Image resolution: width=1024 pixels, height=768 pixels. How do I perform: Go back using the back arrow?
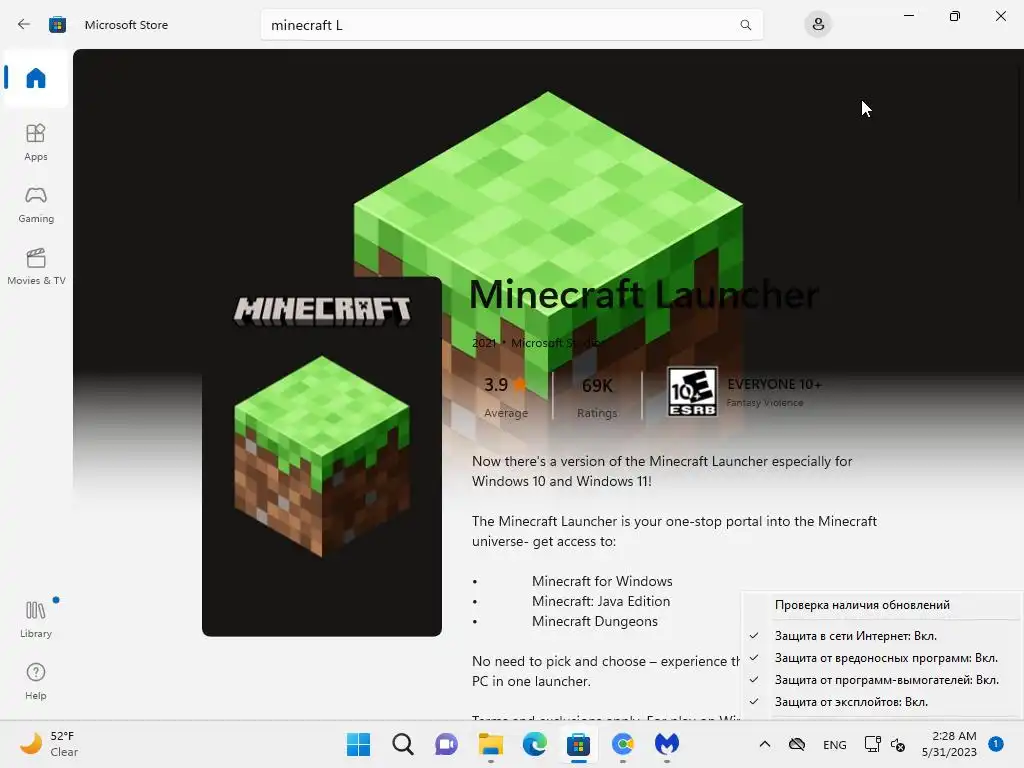click(24, 25)
